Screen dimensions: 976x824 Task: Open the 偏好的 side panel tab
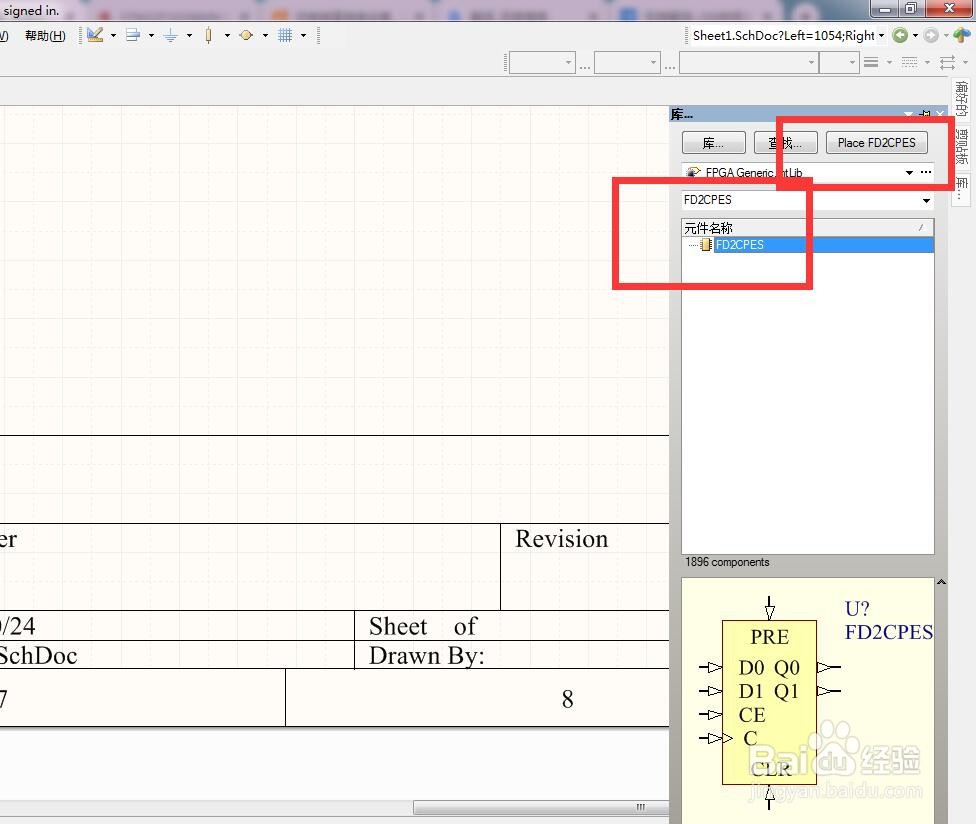962,100
